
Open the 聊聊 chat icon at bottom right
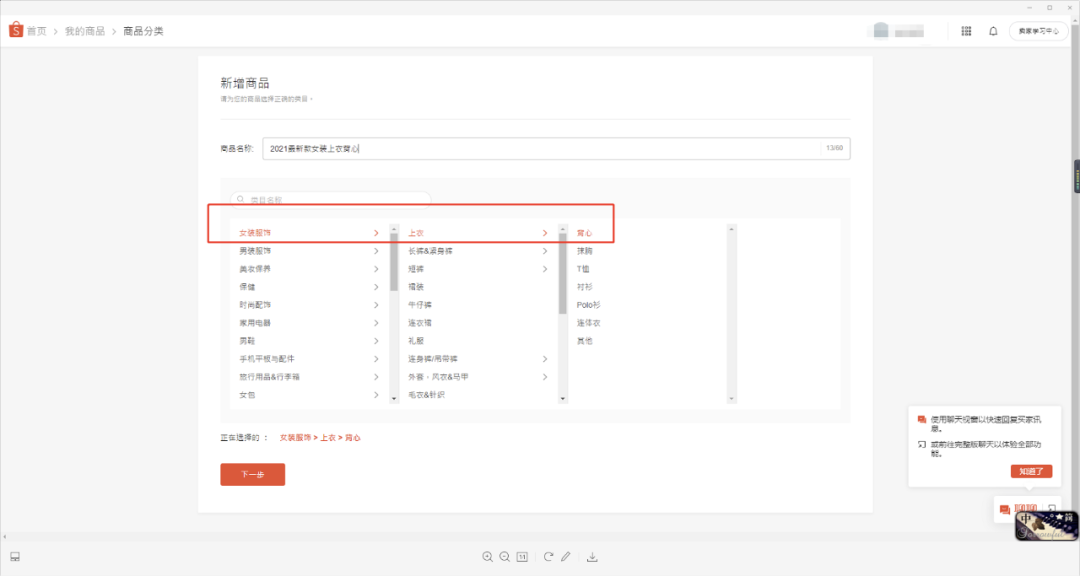(x=1003, y=509)
